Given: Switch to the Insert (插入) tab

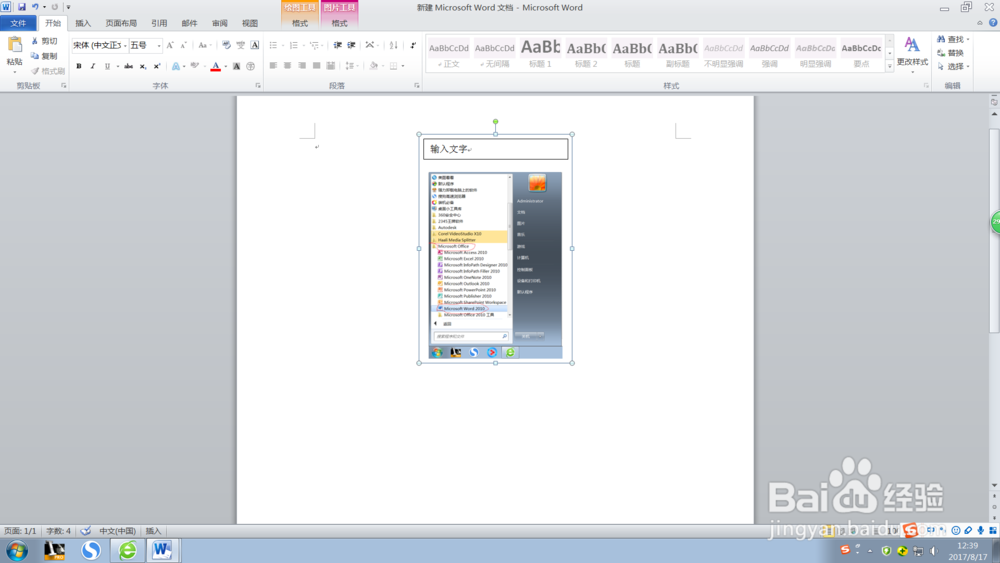Looking at the screenshot, I should [x=83, y=23].
